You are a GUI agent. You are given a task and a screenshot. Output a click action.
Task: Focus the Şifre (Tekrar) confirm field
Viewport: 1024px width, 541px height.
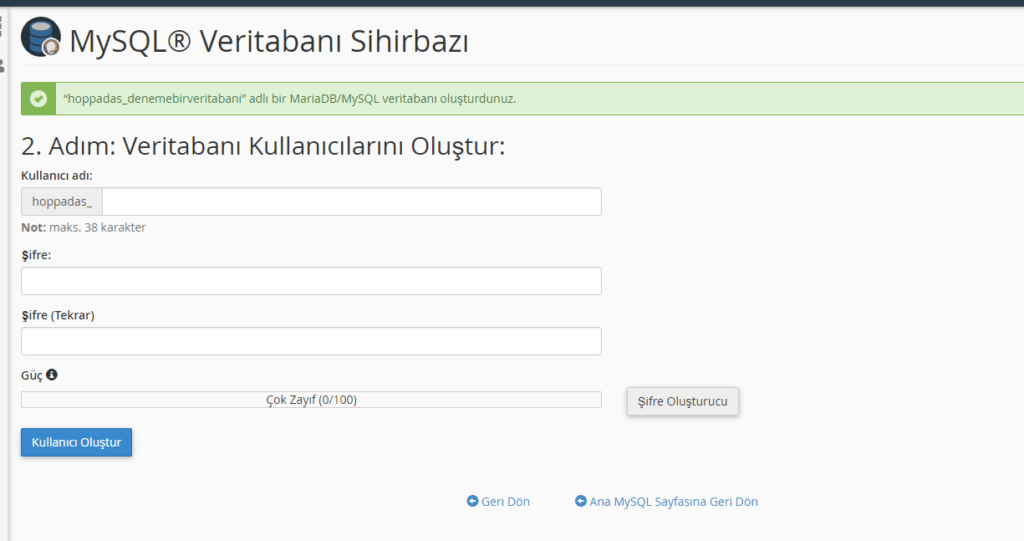tap(311, 341)
